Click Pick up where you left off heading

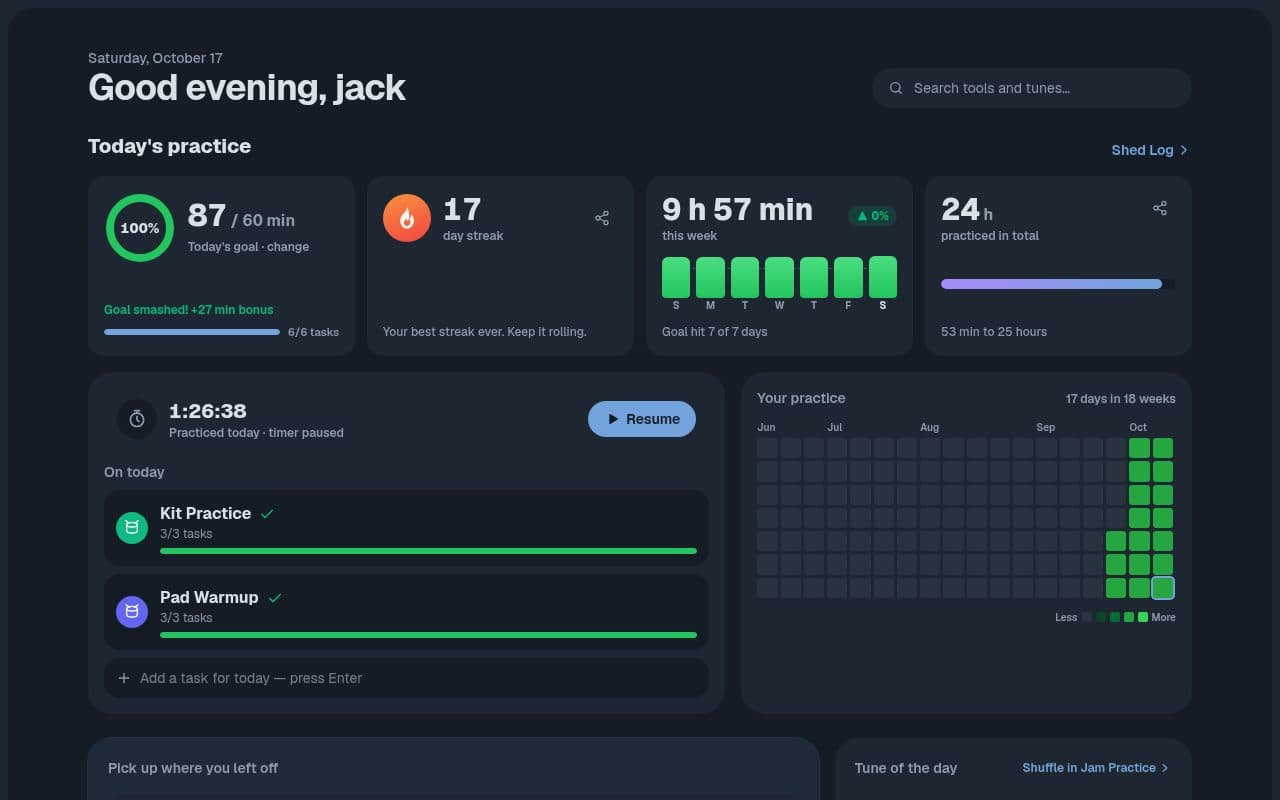click(193, 768)
